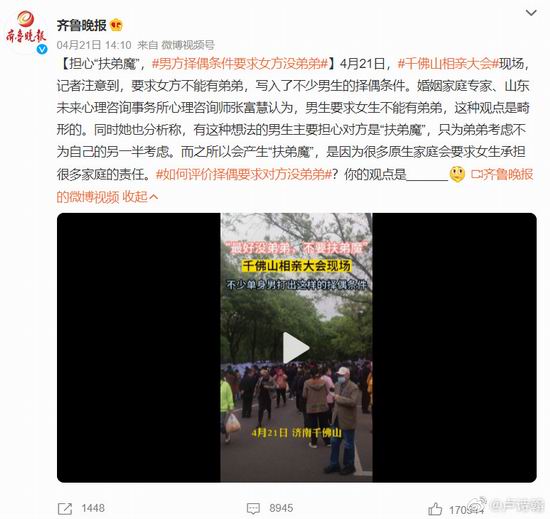Click the comment count 8945
The width and height of the screenshot is (550, 519).
point(281,508)
